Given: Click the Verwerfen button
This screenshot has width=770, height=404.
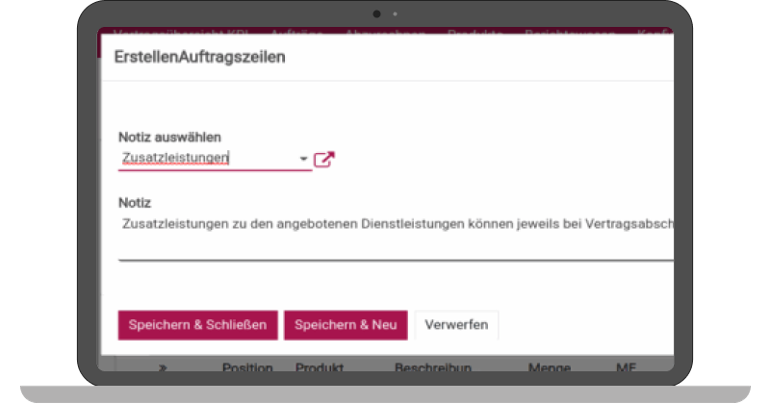Looking at the screenshot, I should click(x=456, y=325).
